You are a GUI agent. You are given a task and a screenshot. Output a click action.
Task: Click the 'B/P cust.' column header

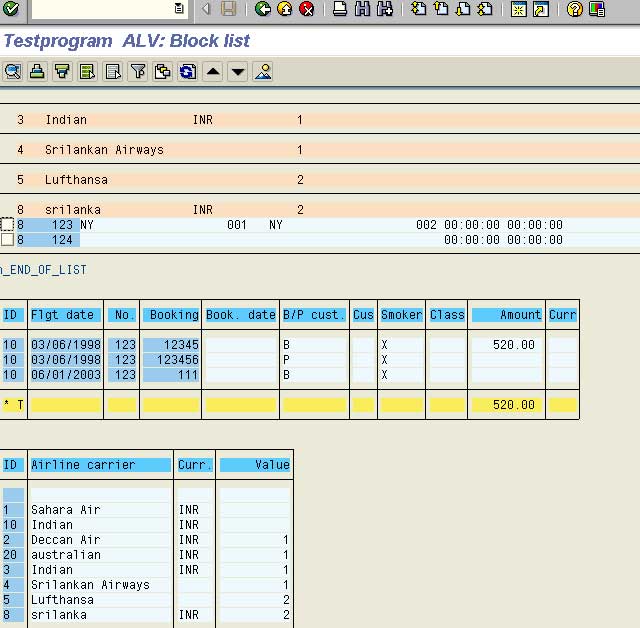pos(314,315)
